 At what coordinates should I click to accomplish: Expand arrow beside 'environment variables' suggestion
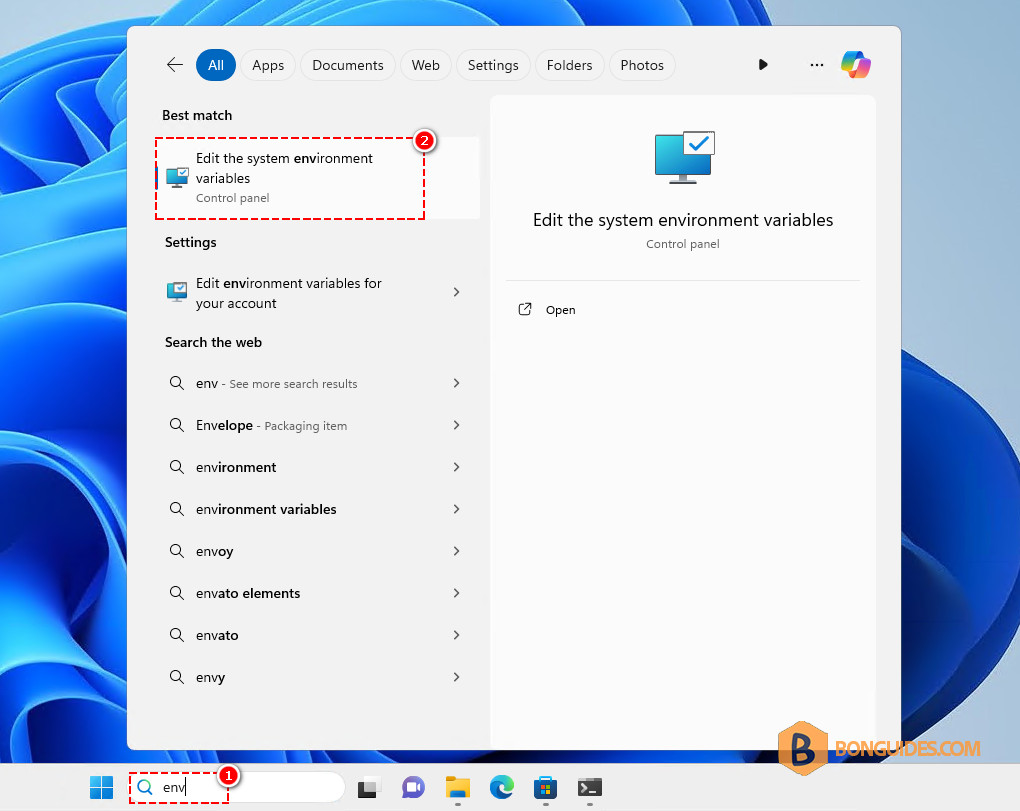pyautogui.click(x=457, y=509)
